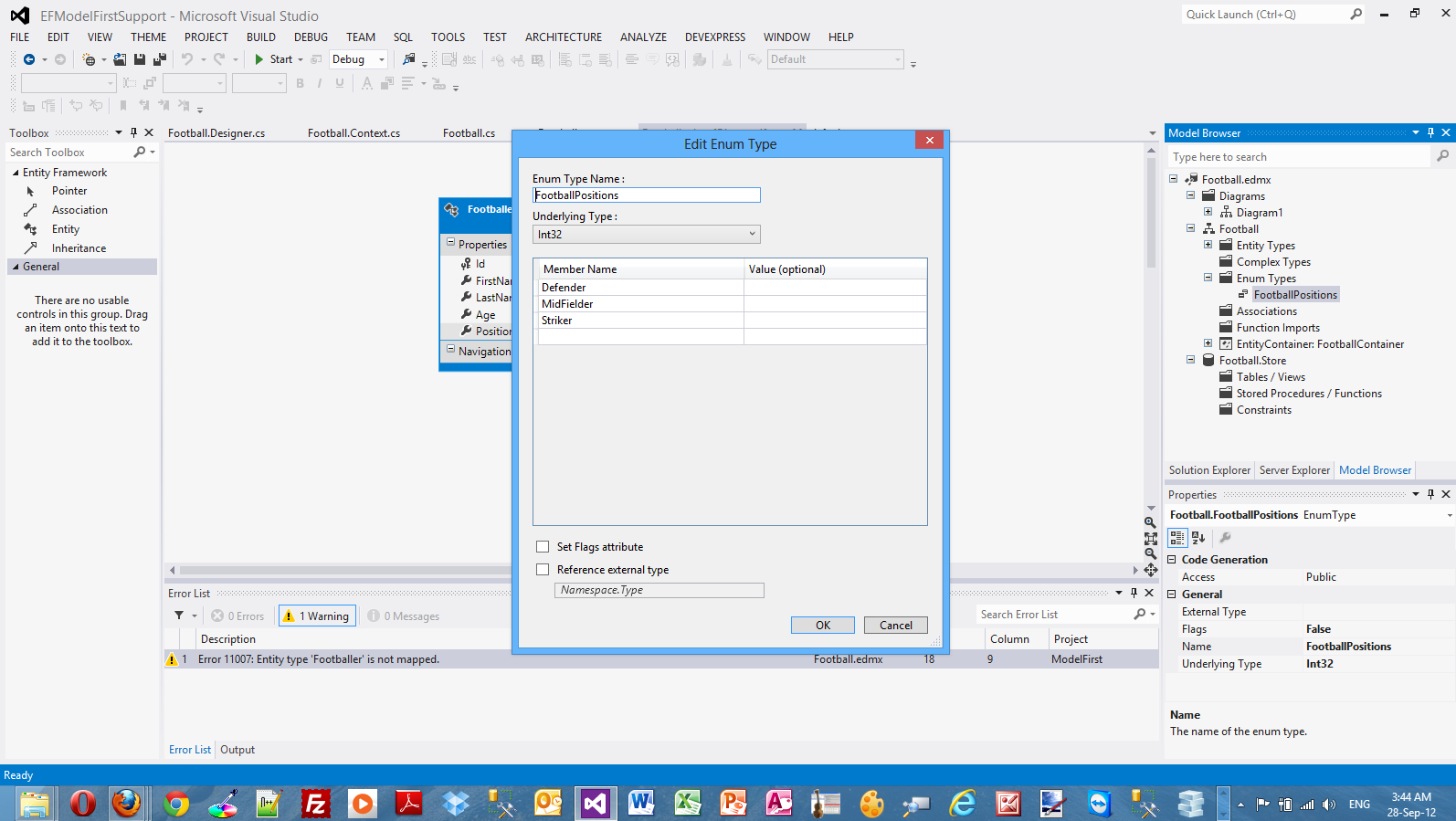Open Firefox from the taskbar
1456x821 pixels.
127,804
